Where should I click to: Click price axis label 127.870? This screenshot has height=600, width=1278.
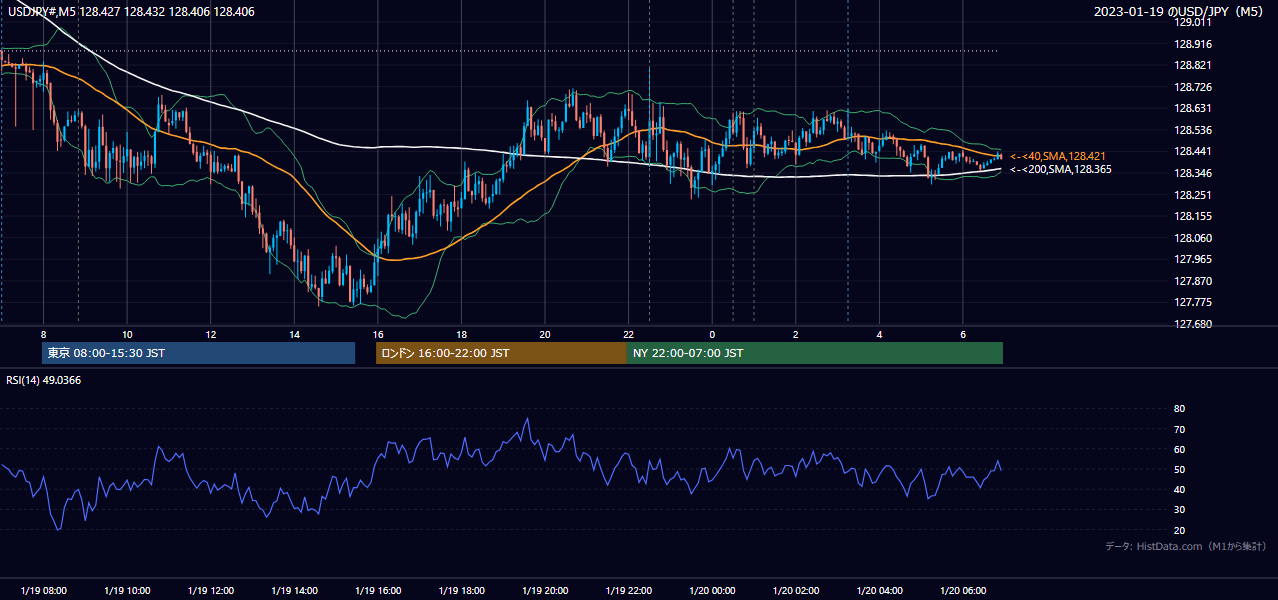tap(1192, 281)
